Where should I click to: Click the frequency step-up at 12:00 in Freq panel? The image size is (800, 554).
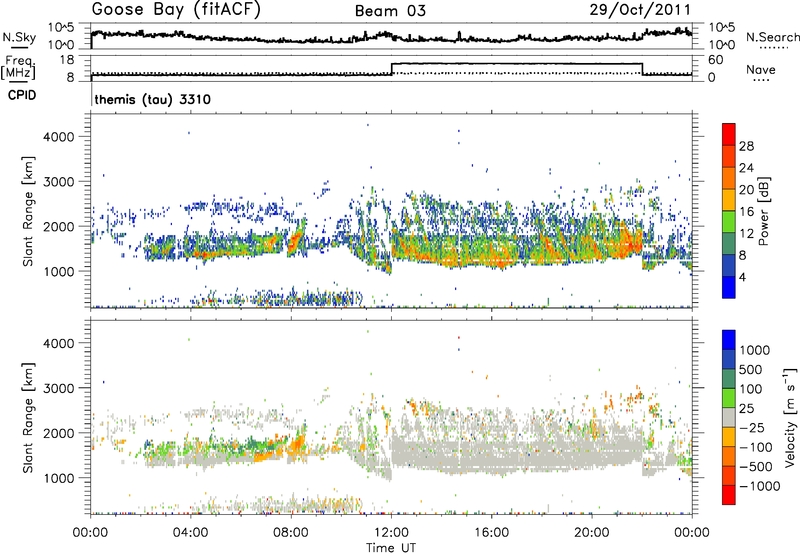(x=391, y=69)
